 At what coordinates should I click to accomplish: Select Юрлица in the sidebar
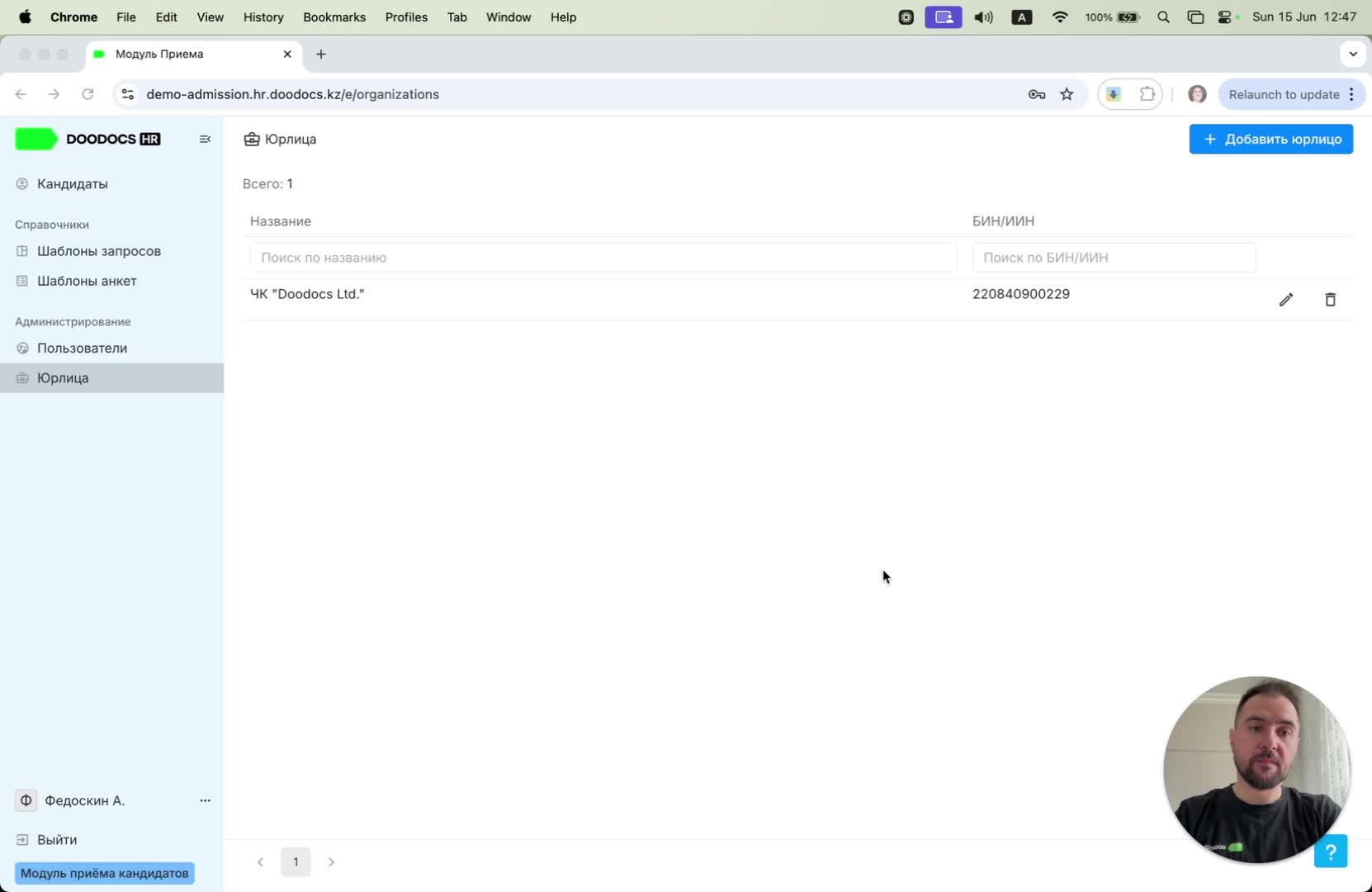[111, 377]
